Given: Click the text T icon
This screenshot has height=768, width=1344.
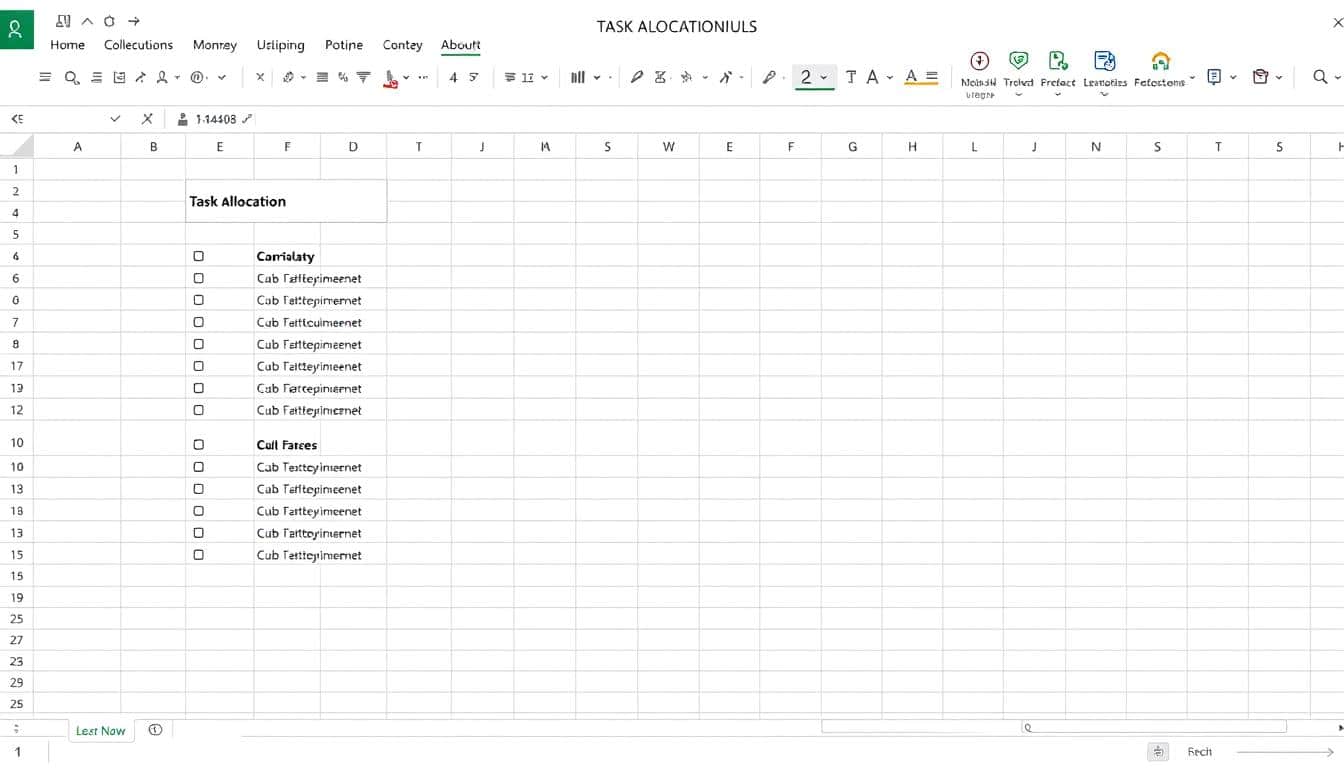Looking at the screenshot, I should pos(851,77).
